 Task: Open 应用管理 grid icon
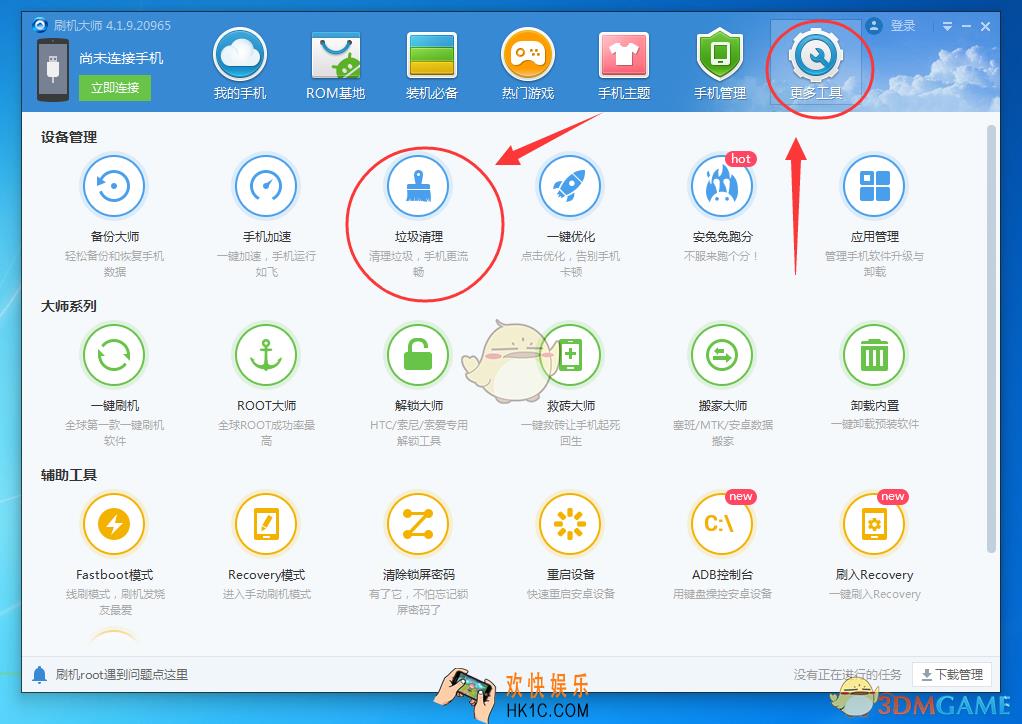(874, 186)
